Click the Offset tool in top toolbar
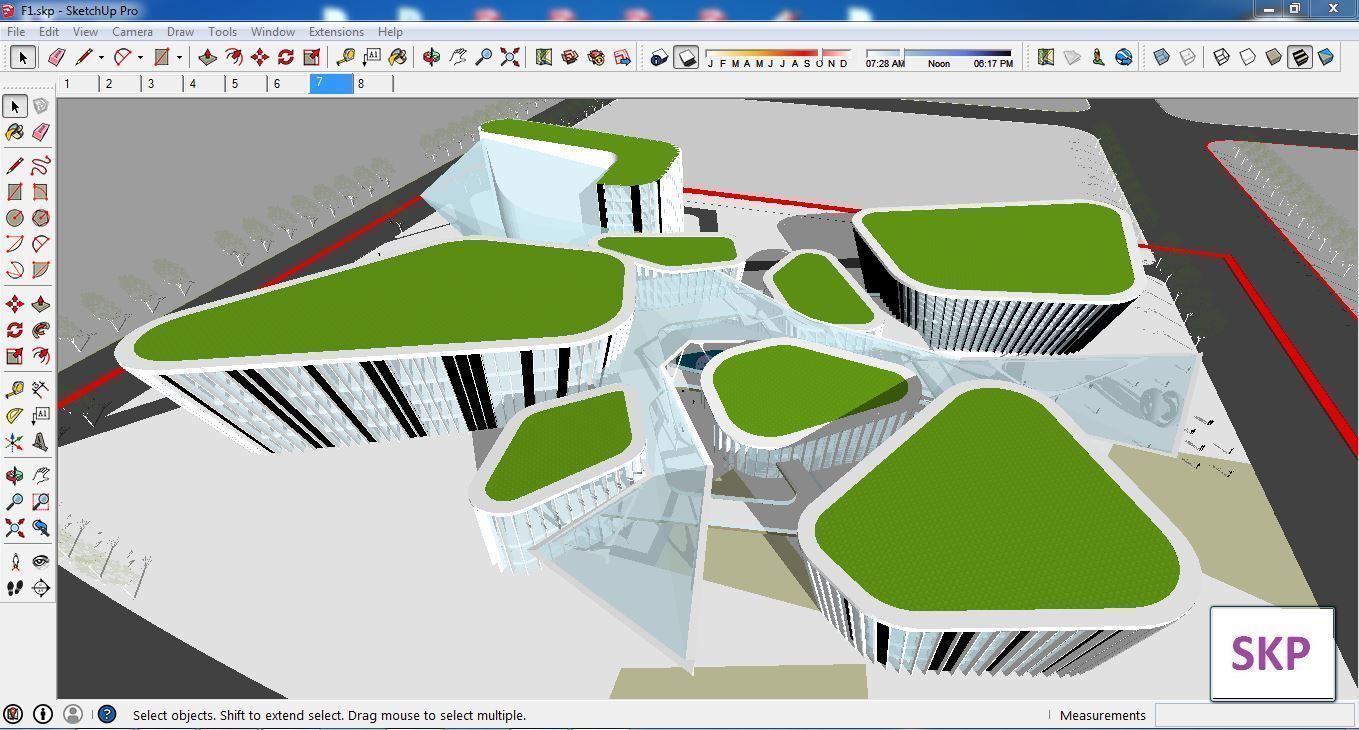 click(233, 58)
